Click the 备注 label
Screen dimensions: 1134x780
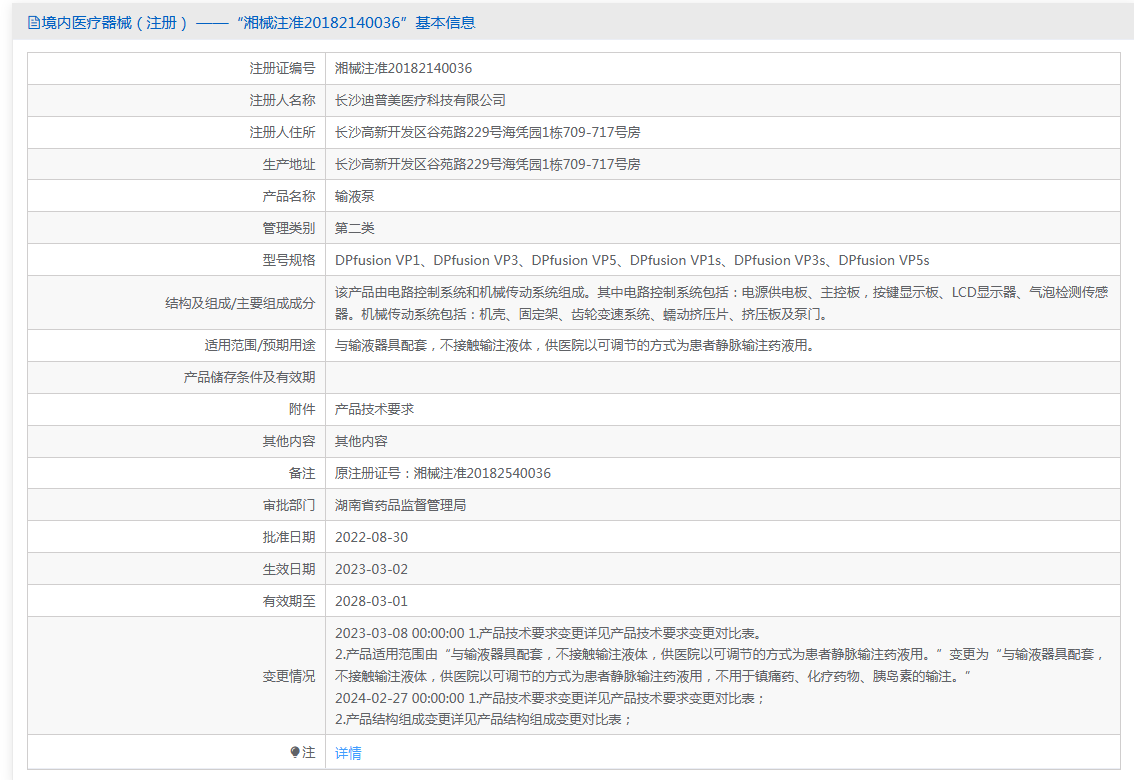point(302,473)
